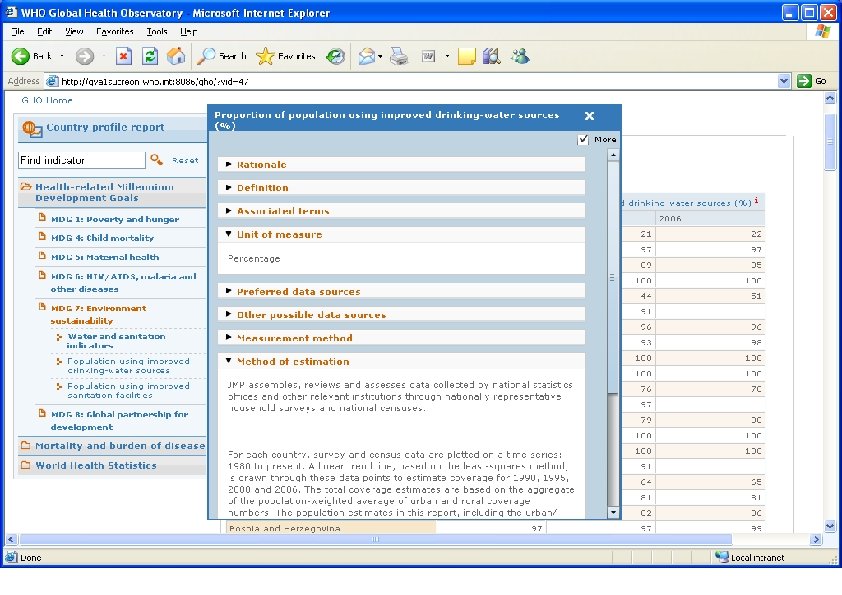Screen dimensions: 842x595
Task: Open the Help menu
Action: [x=188, y=31]
